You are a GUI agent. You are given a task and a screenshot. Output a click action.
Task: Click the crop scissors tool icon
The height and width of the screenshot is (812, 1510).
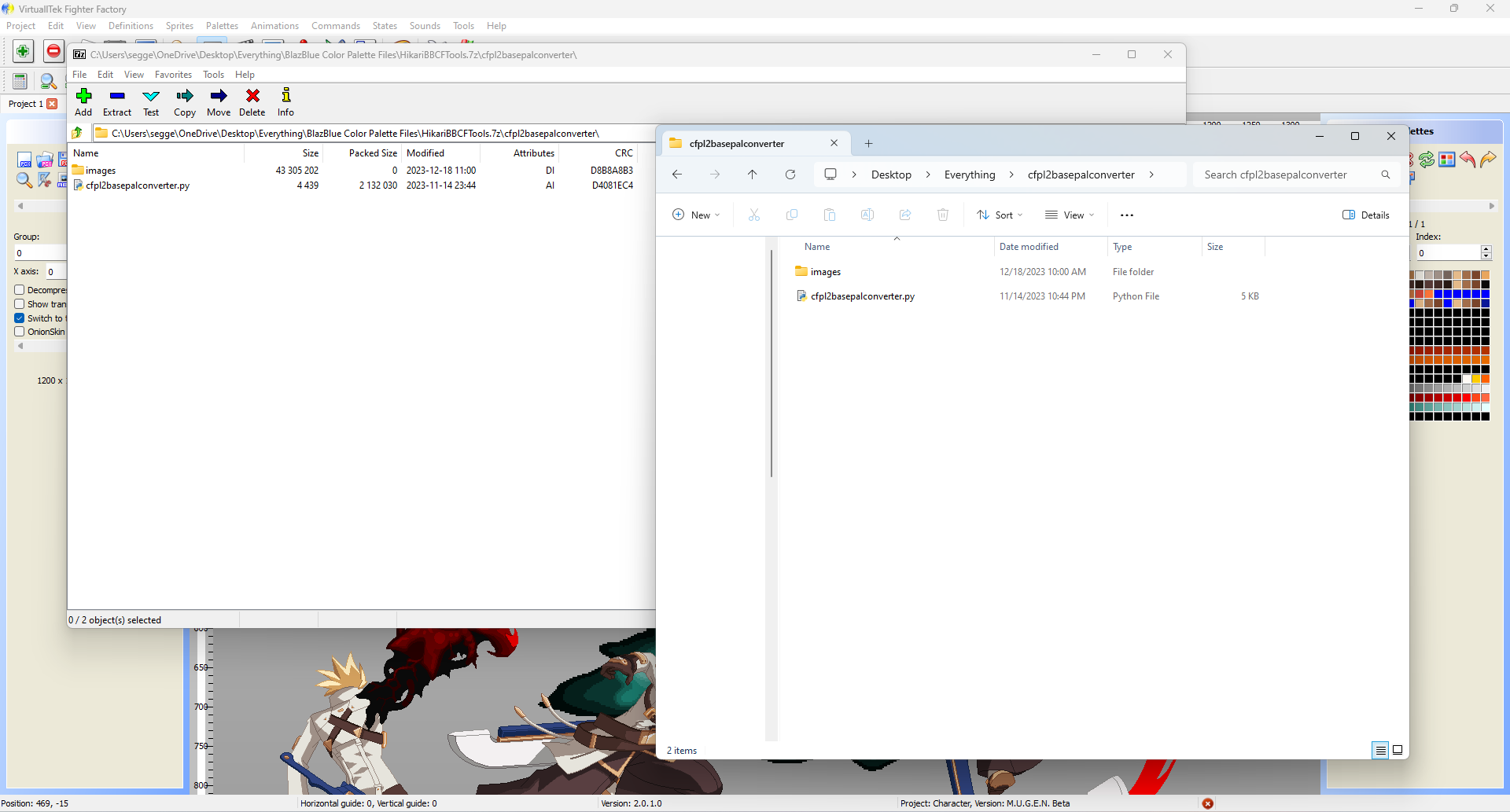click(45, 180)
